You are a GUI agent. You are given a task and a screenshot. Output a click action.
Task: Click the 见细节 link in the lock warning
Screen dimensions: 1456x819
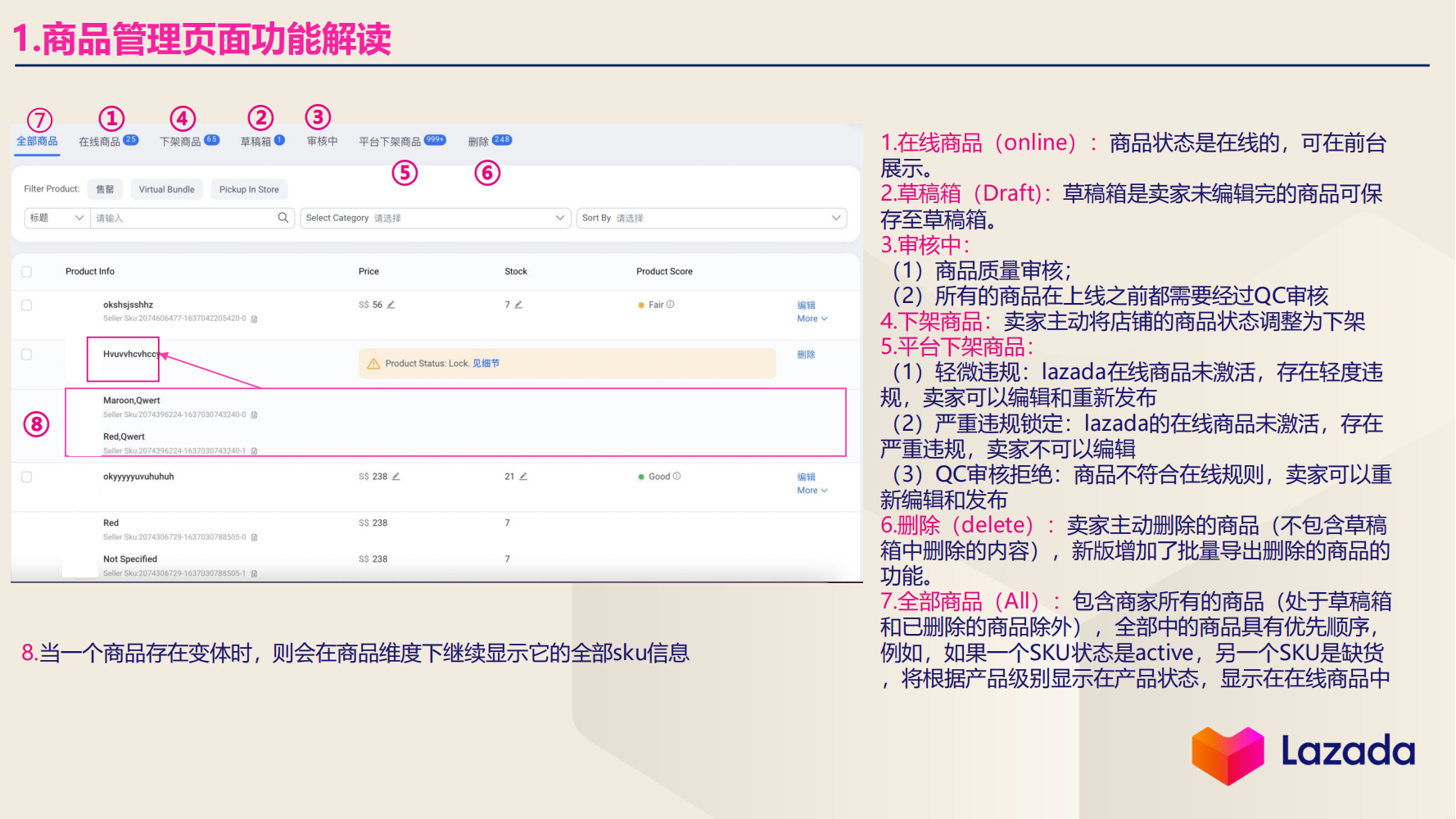[486, 363]
